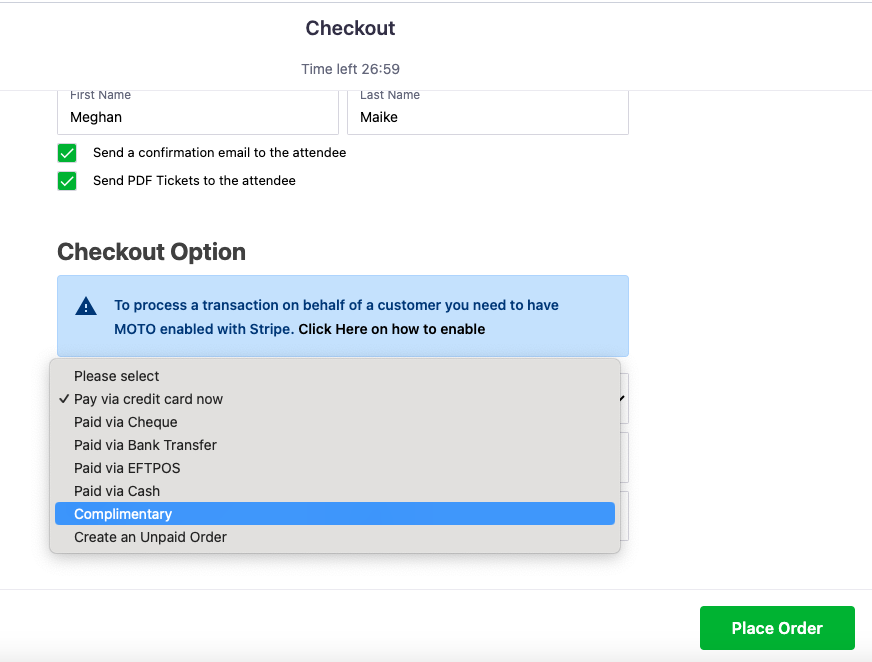Choose Pay via credit card now option
Image resolution: width=872 pixels, height=662 pixels.
[335, 399]
